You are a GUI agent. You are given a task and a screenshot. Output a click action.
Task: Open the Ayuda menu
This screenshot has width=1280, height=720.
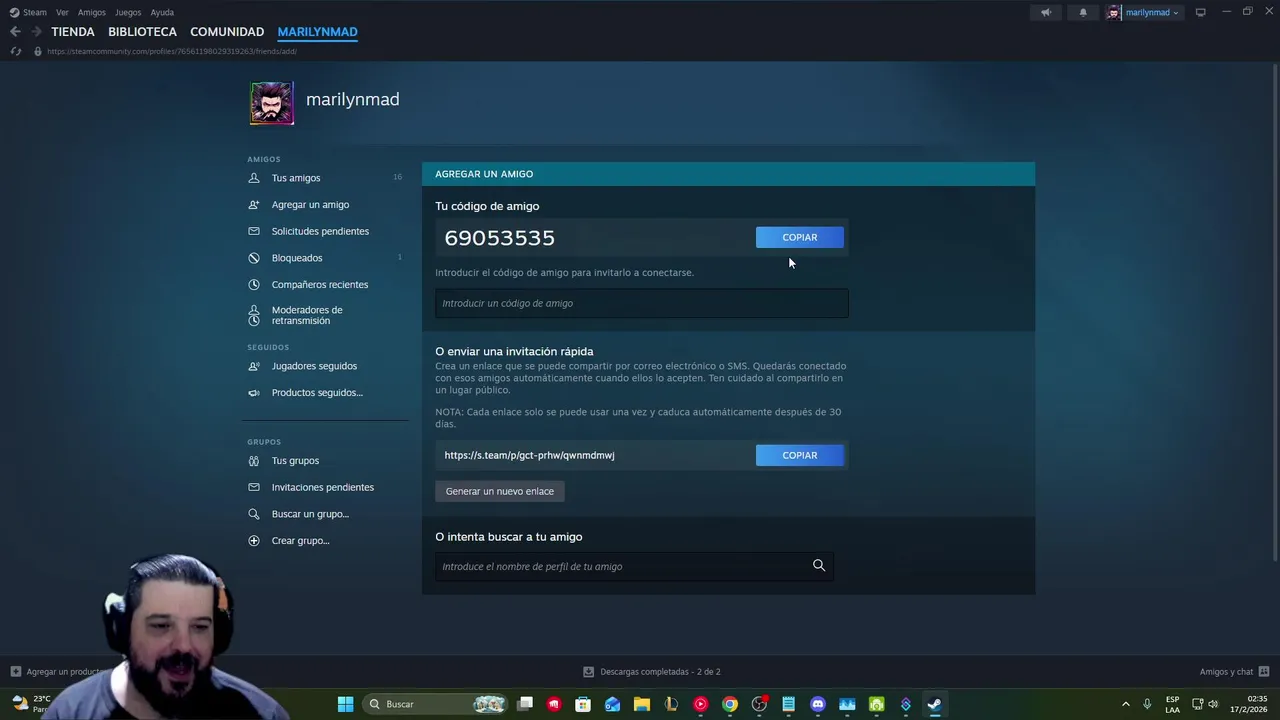coord(162,12)
